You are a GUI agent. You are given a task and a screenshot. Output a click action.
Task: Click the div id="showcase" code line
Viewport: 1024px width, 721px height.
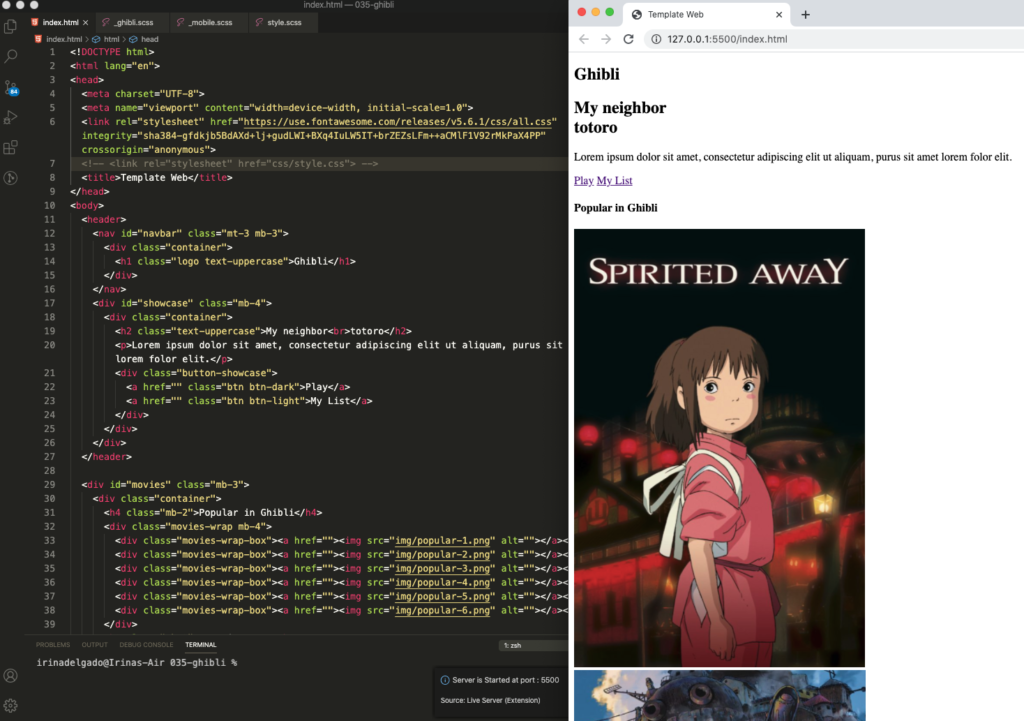(182, 303)
